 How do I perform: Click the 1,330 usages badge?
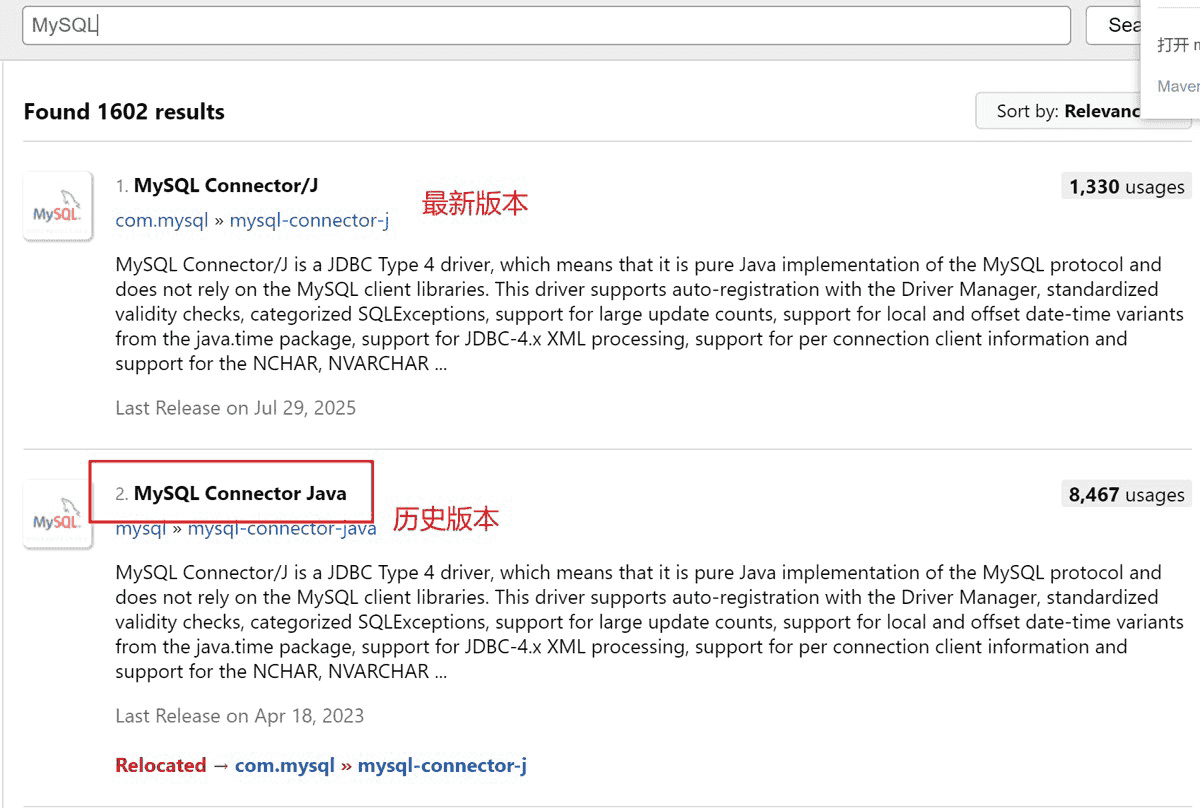[x=1126, y=186]
